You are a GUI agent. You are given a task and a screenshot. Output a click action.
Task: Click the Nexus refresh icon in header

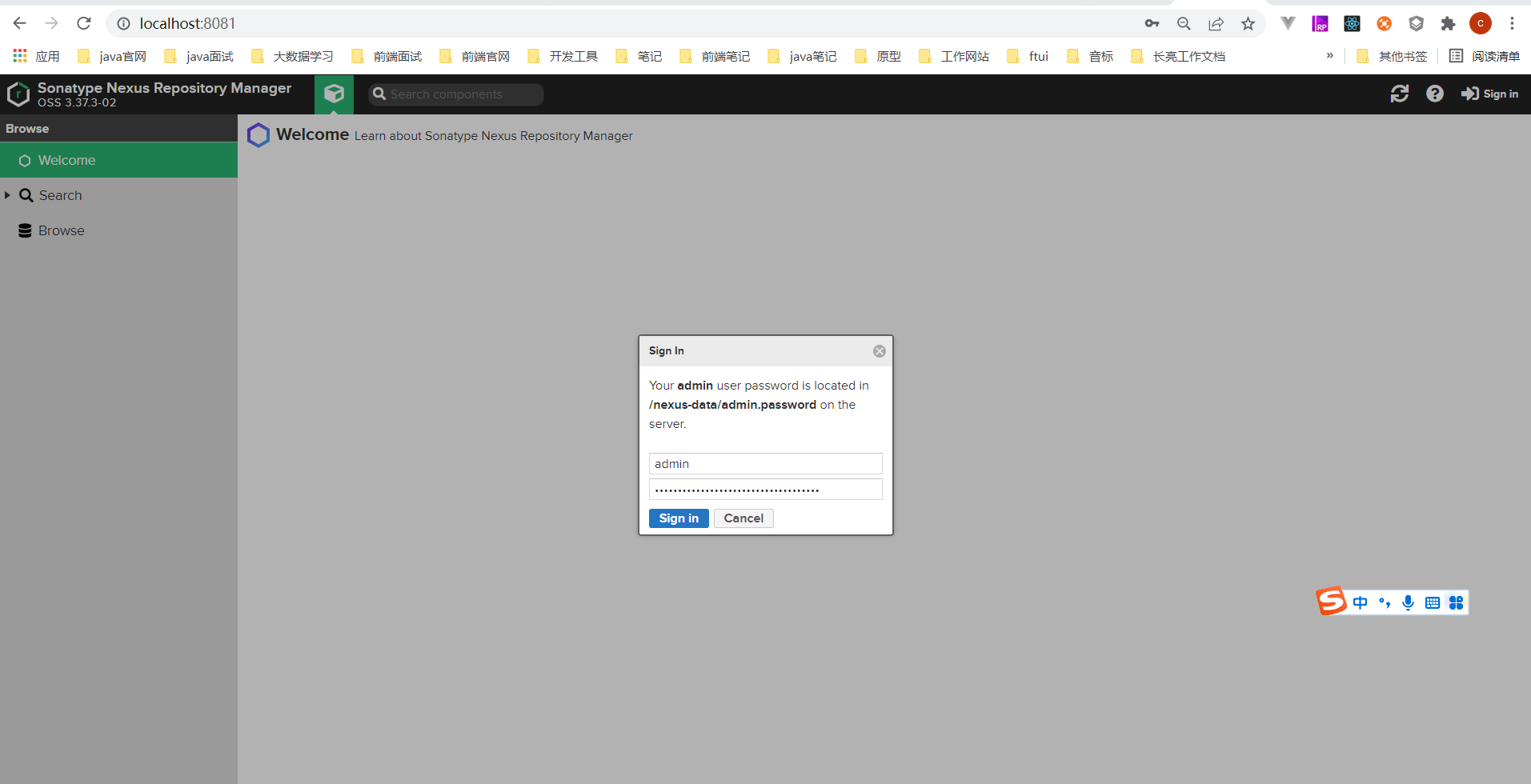(x=1400, y=94)
